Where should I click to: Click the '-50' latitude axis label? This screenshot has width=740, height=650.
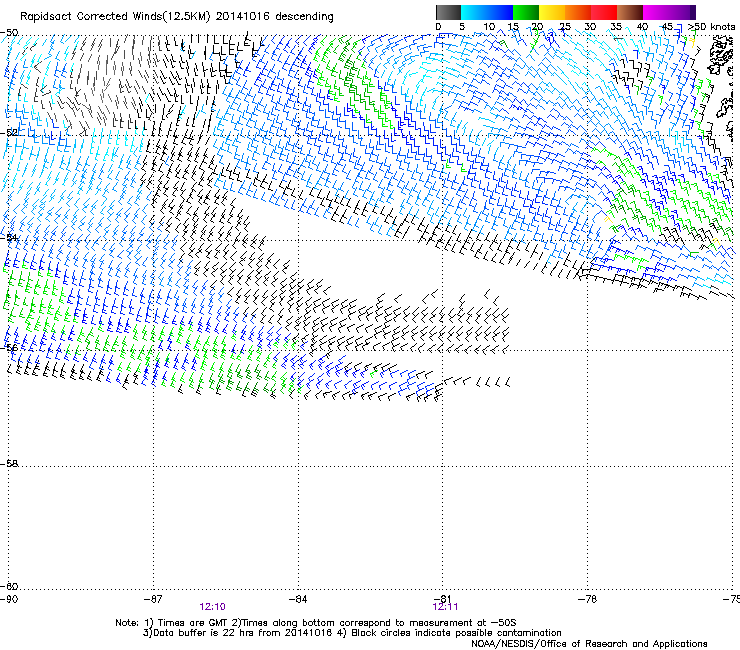point(9,33)
